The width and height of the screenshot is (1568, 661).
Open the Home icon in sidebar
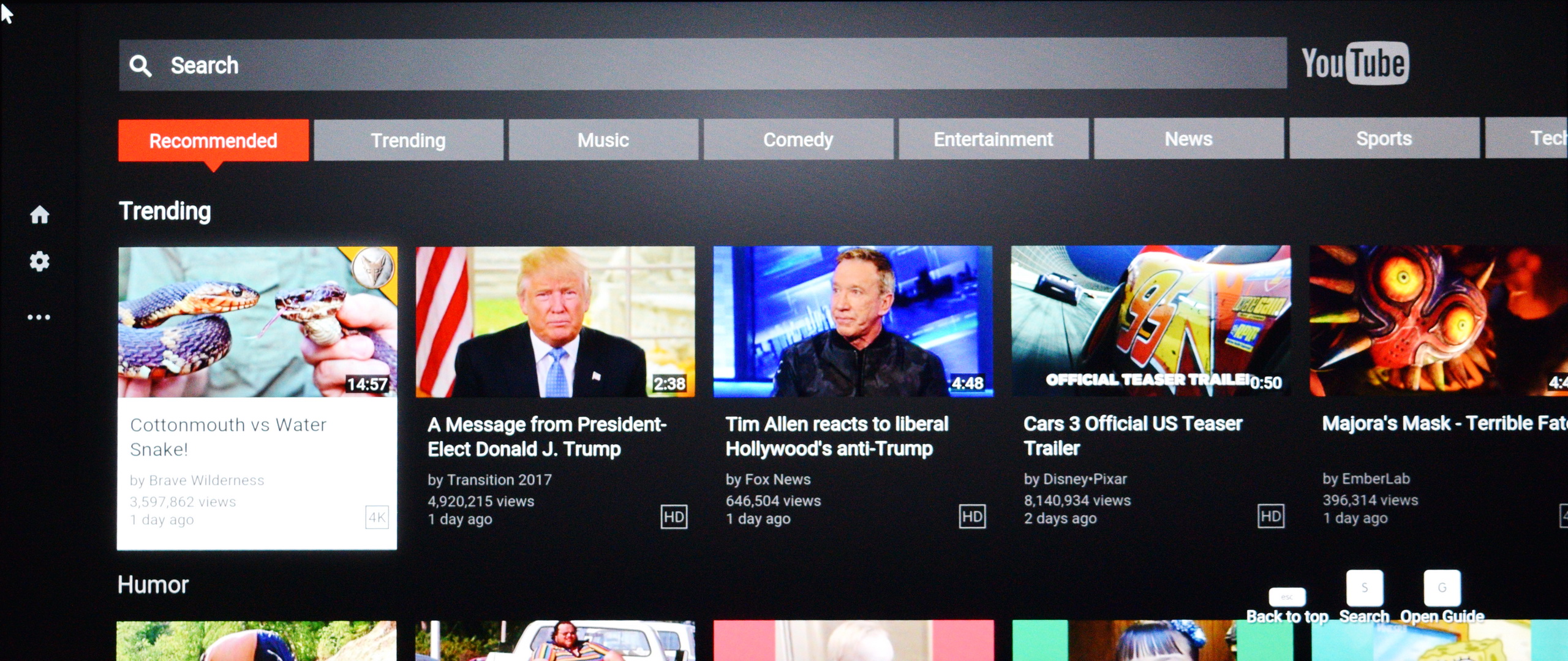[x=40, y=214]
